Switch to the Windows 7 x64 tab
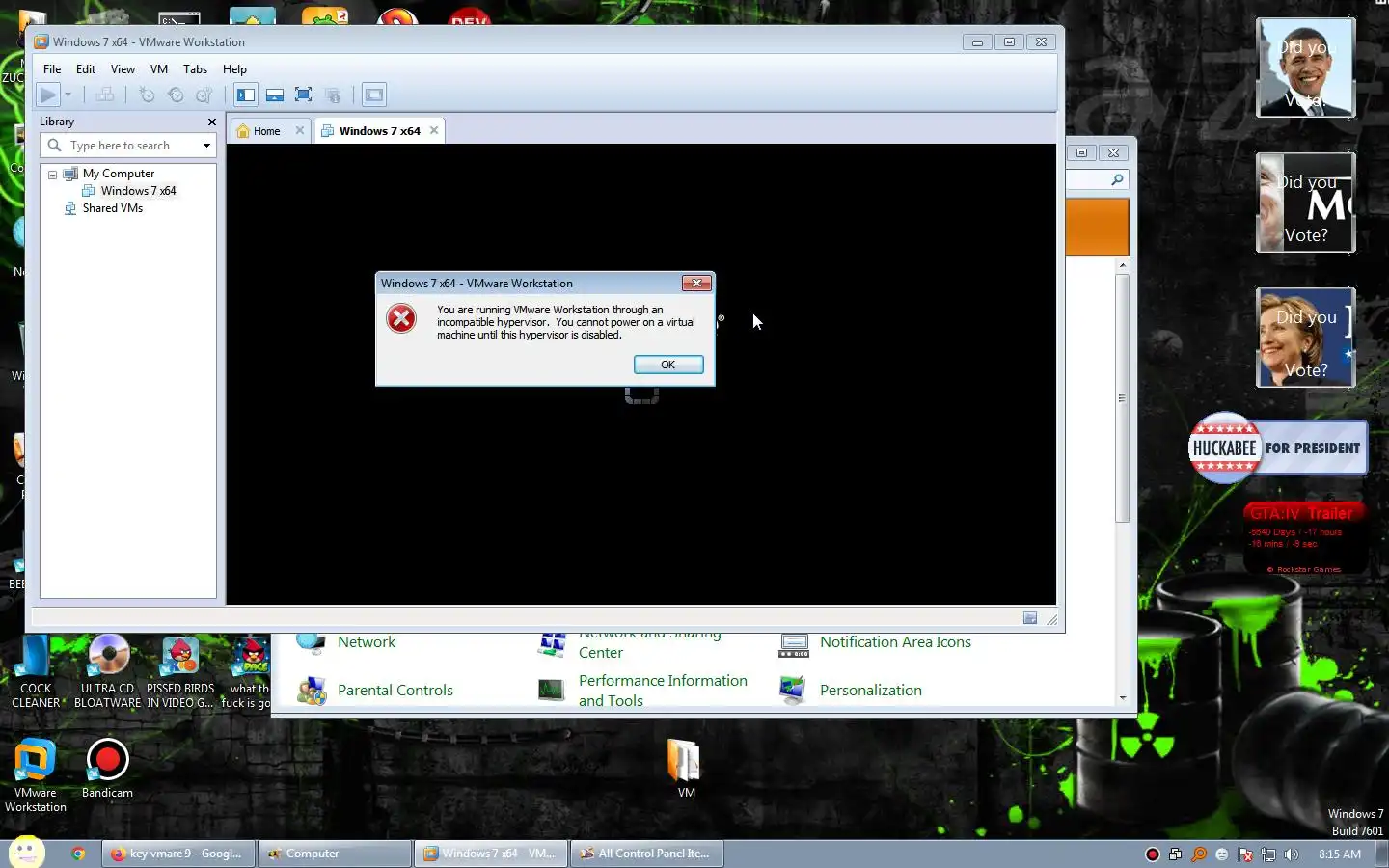The width and height of the screenshot is (1389, 868). pyautogui.click(x=379, y=131)
